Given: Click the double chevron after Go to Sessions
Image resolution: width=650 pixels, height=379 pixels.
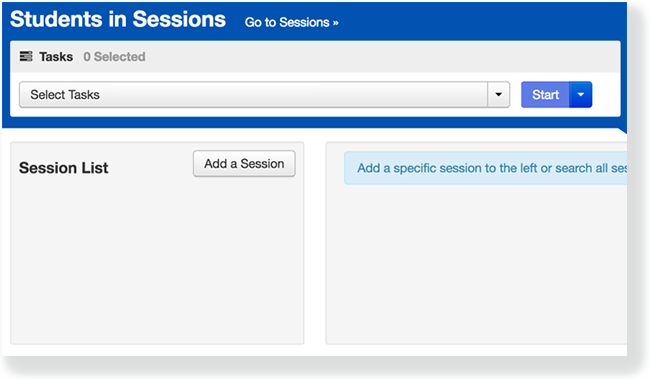Looking at the screenshot, I should tap(335, 22).
